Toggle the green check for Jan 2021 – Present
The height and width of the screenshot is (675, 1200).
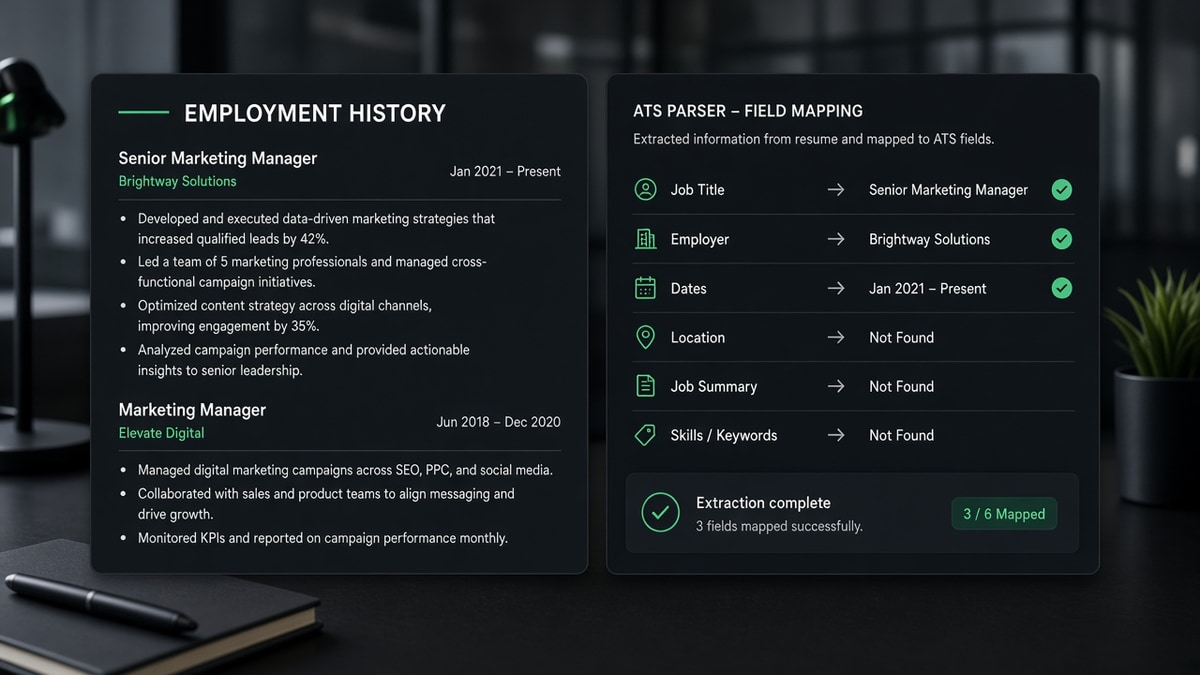(1062, 288)
